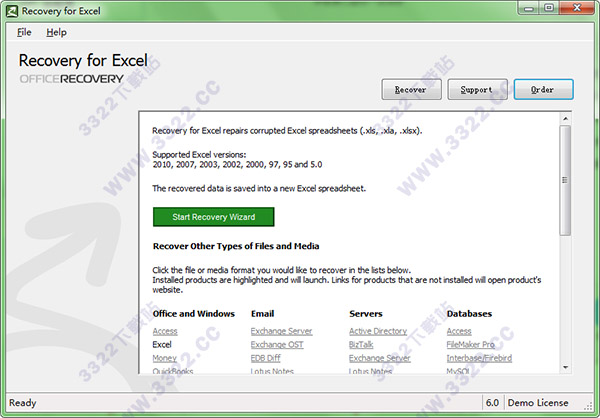Click the Excel entry in Office and Windows
Image resolution: width=600 pixels, height=418 pixels.
point(162,345)
